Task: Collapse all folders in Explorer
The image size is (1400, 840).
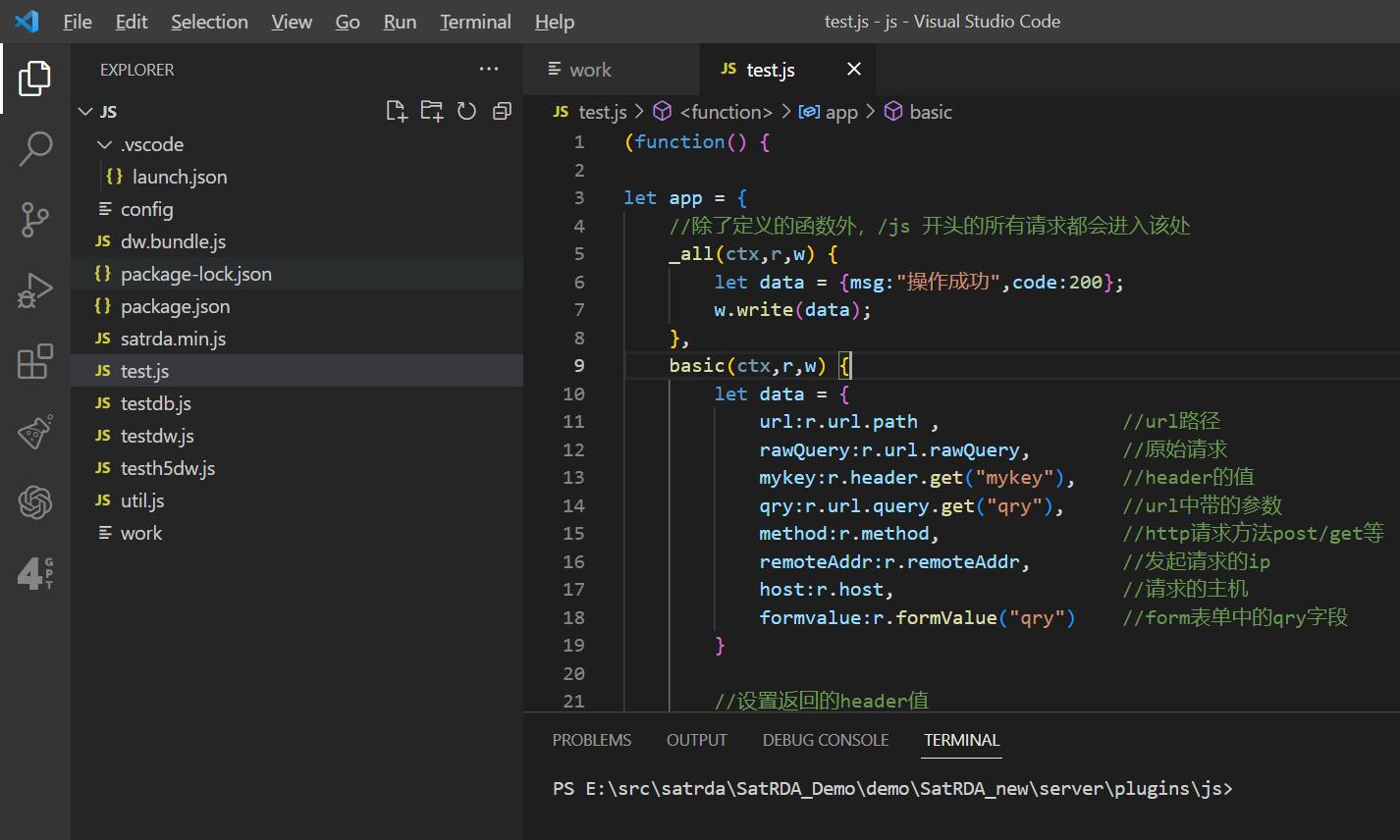Action: [x=502, y=111]
